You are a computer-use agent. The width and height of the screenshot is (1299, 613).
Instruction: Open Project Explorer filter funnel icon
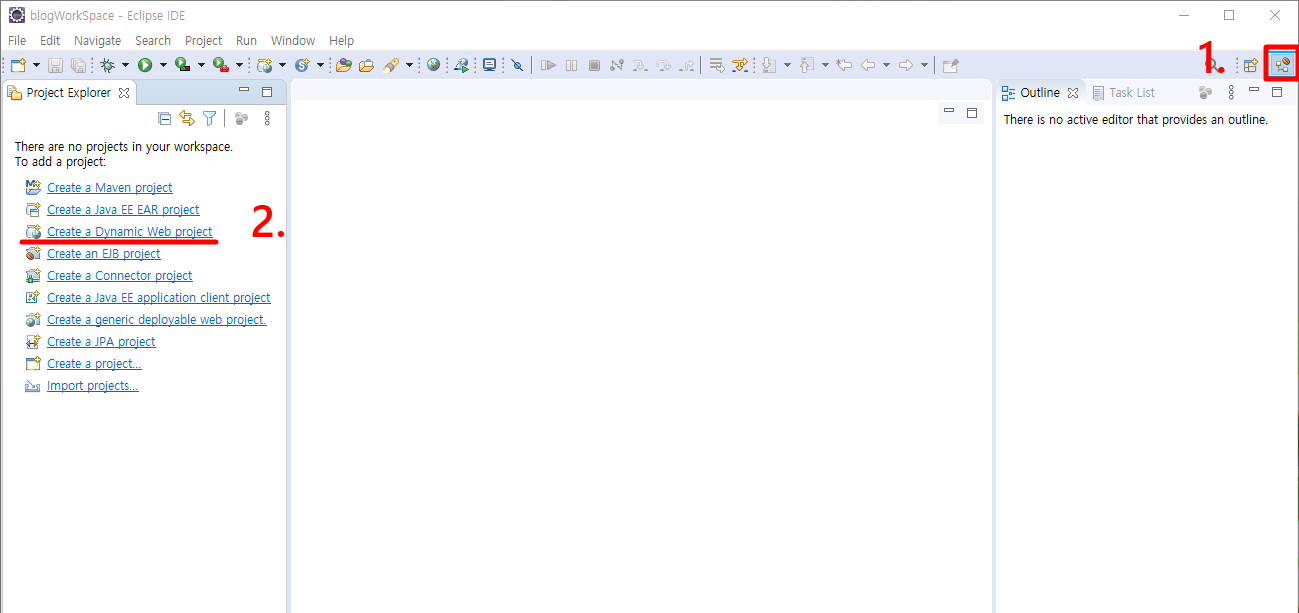(209, 118)
